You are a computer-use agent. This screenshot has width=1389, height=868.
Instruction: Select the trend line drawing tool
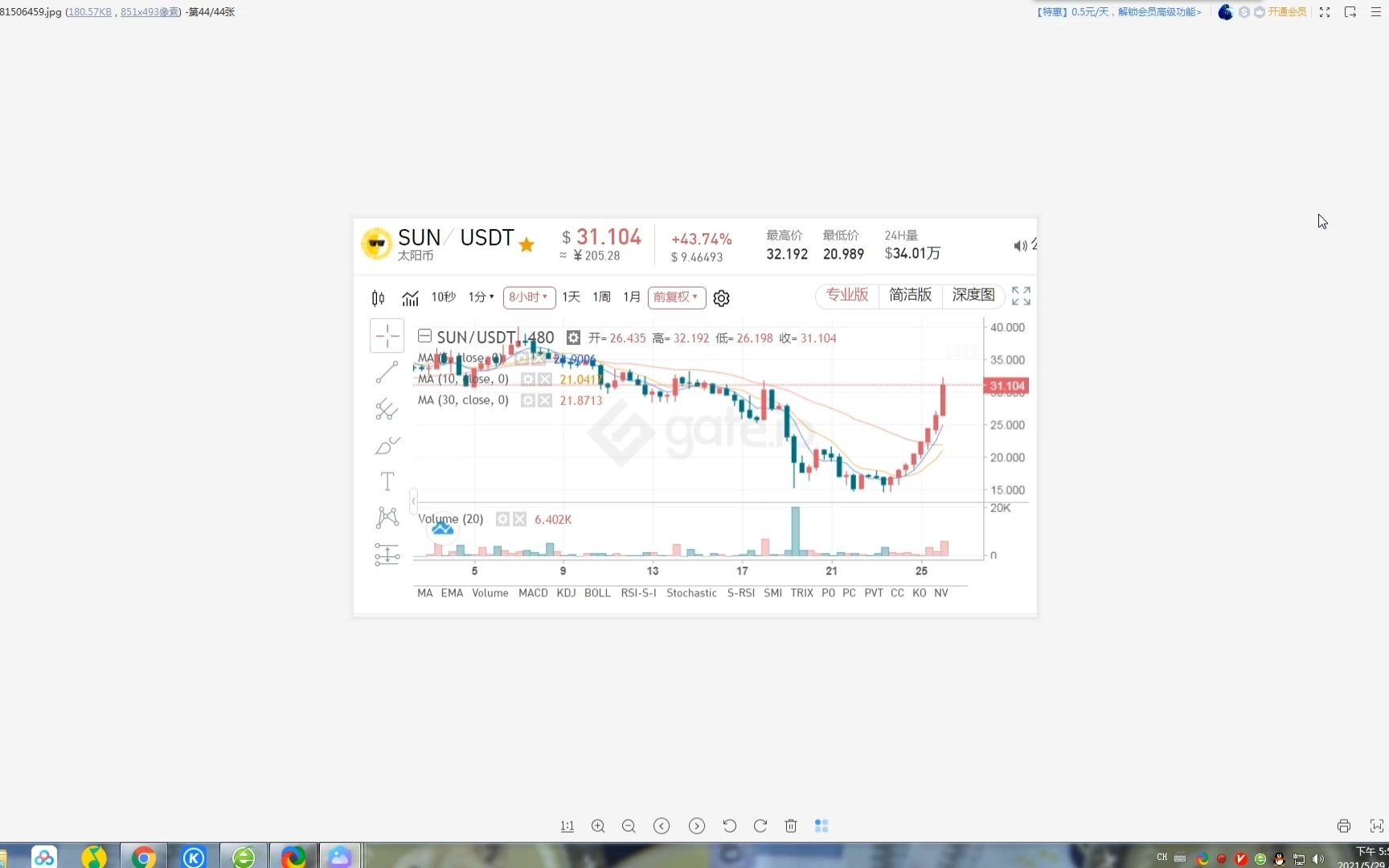pos(387,372)
